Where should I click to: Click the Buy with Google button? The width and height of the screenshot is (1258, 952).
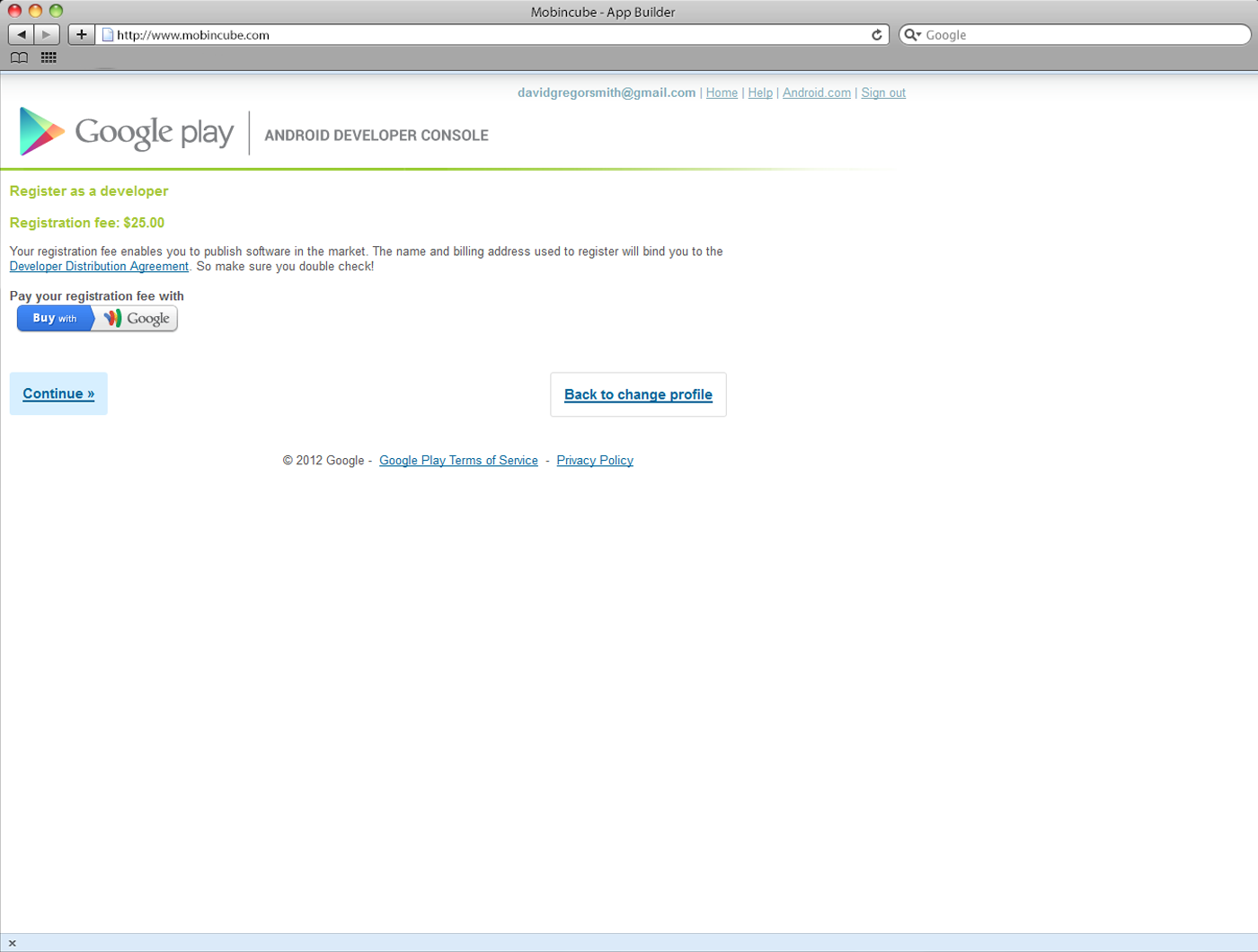pos(97,318)
